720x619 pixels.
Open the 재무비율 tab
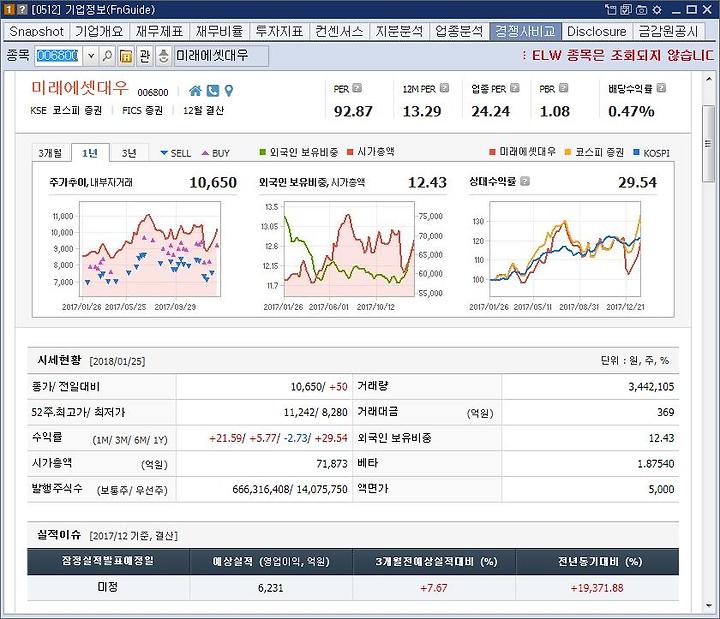[219, 31]
